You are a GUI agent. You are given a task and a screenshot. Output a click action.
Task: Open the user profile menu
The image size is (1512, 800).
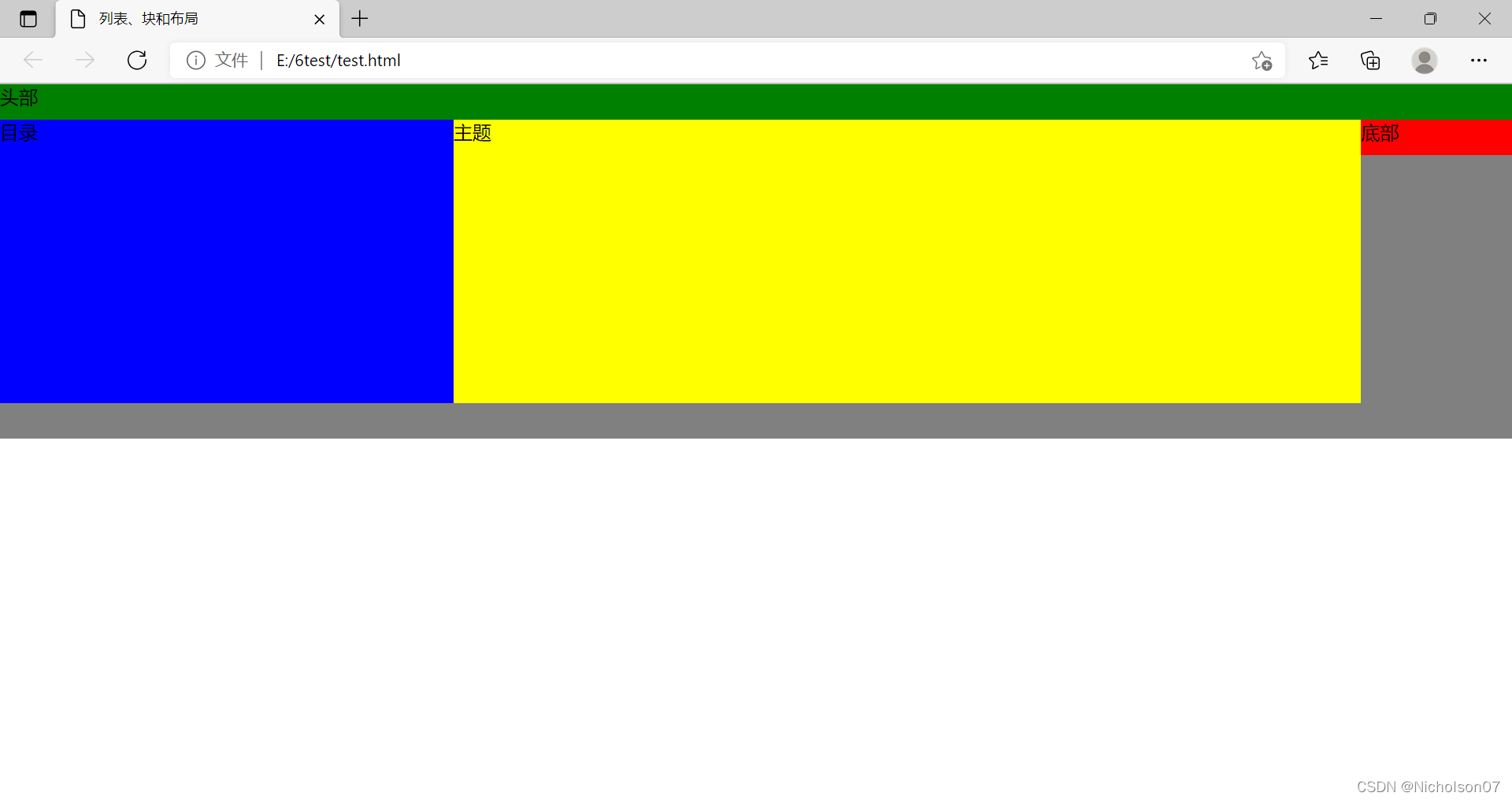1424,61
